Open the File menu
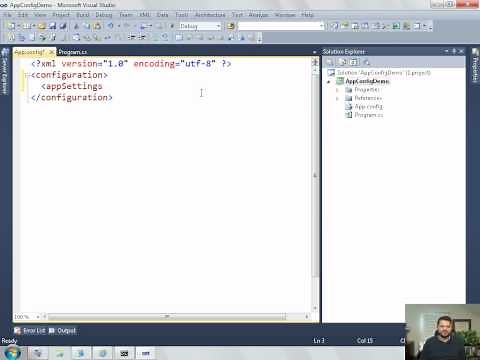The image size is (480, 360). coord(7,15)
